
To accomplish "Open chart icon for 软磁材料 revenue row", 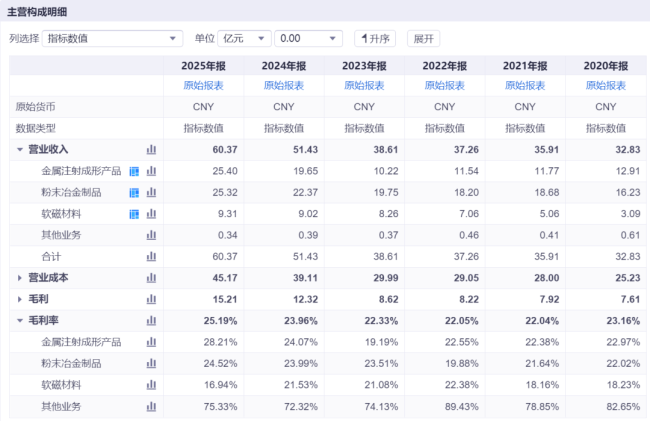I will [x=151, y=214].
